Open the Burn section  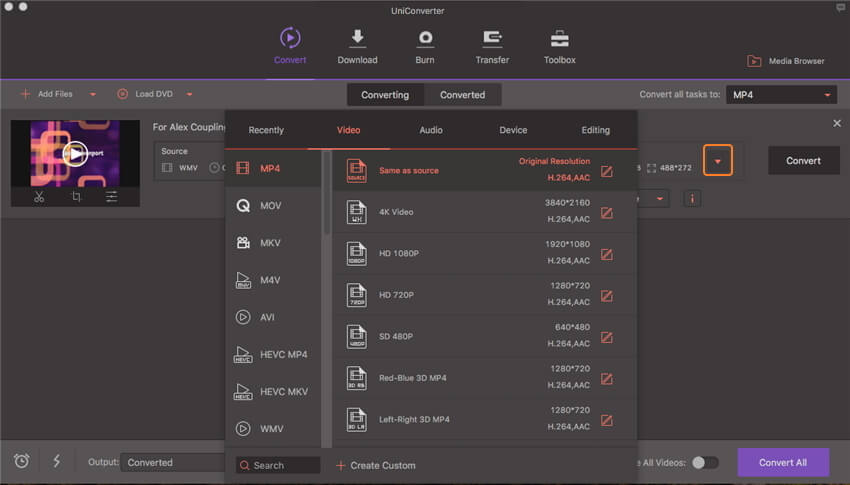click(425, 47)
